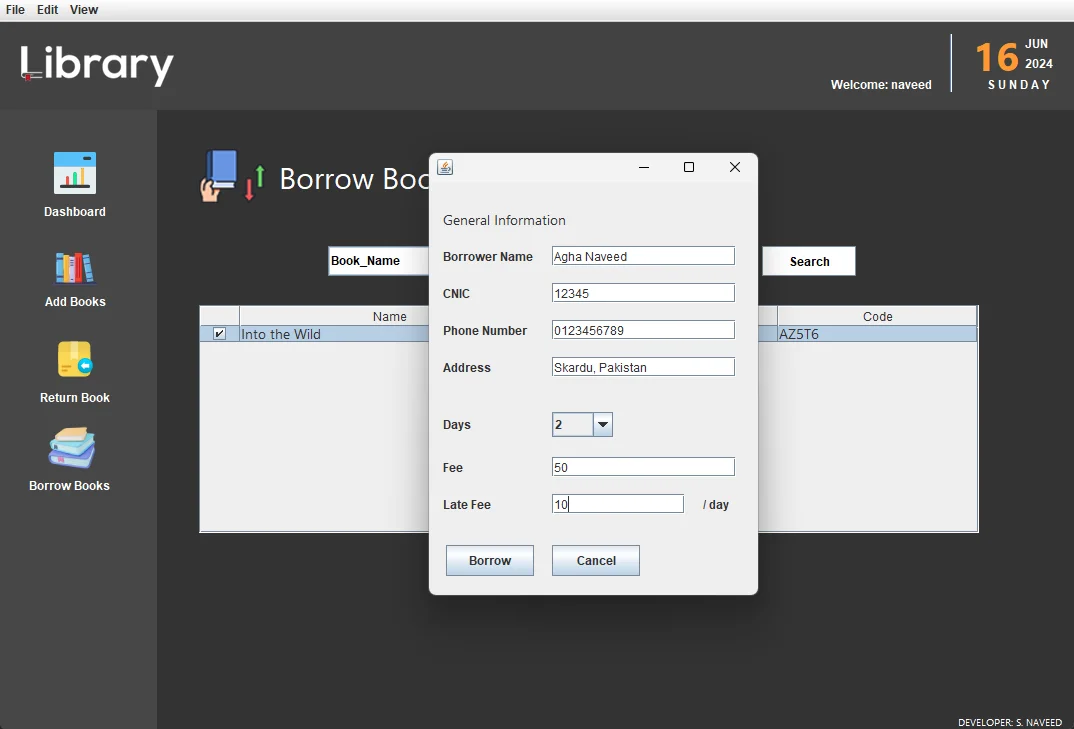Viewport: 1074px width, 729px height.
Task: Click the SUNDAY day label
Action: (x=1019, y=85)
